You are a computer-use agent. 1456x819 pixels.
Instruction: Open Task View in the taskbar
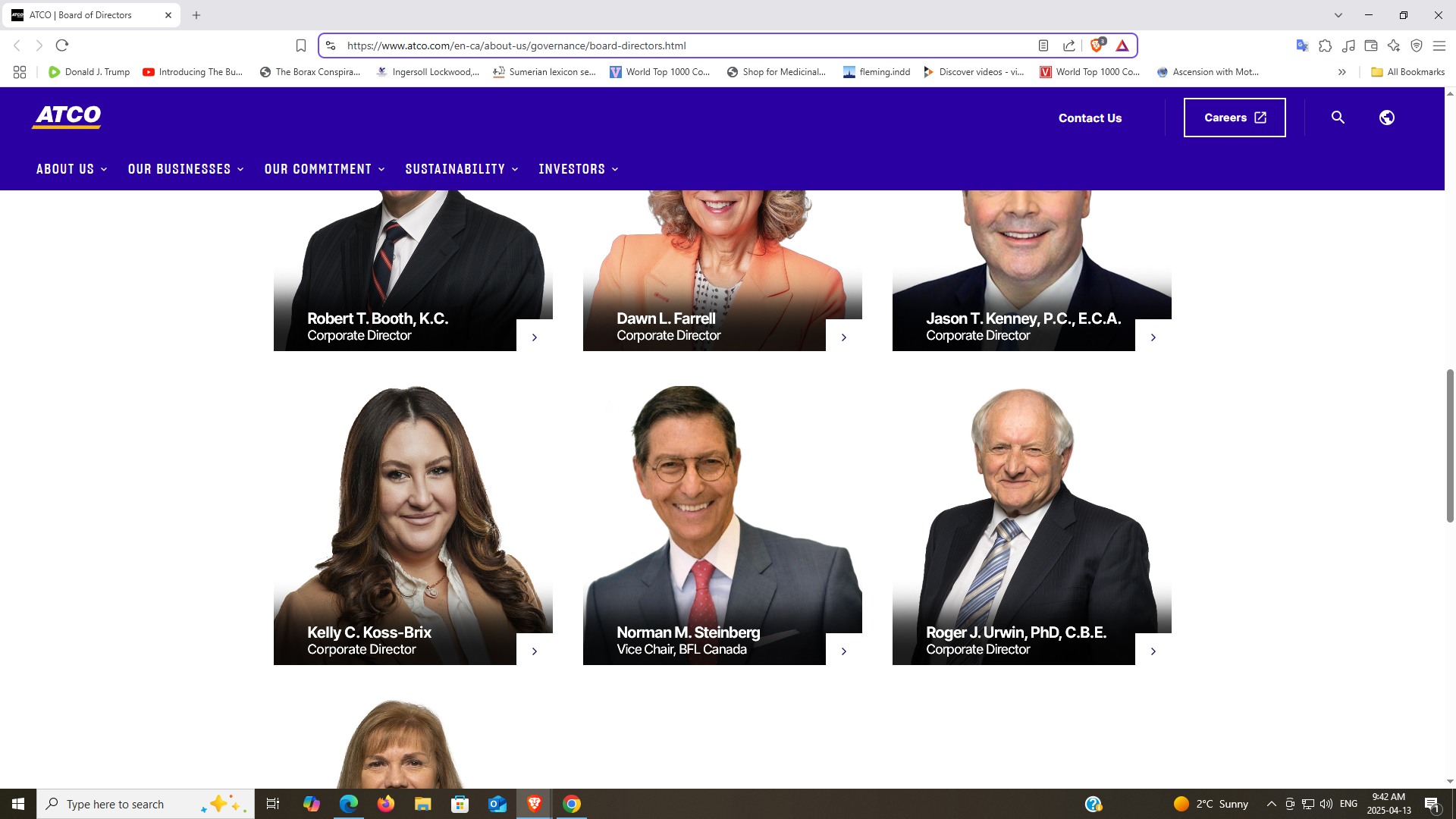click(273, 804)
